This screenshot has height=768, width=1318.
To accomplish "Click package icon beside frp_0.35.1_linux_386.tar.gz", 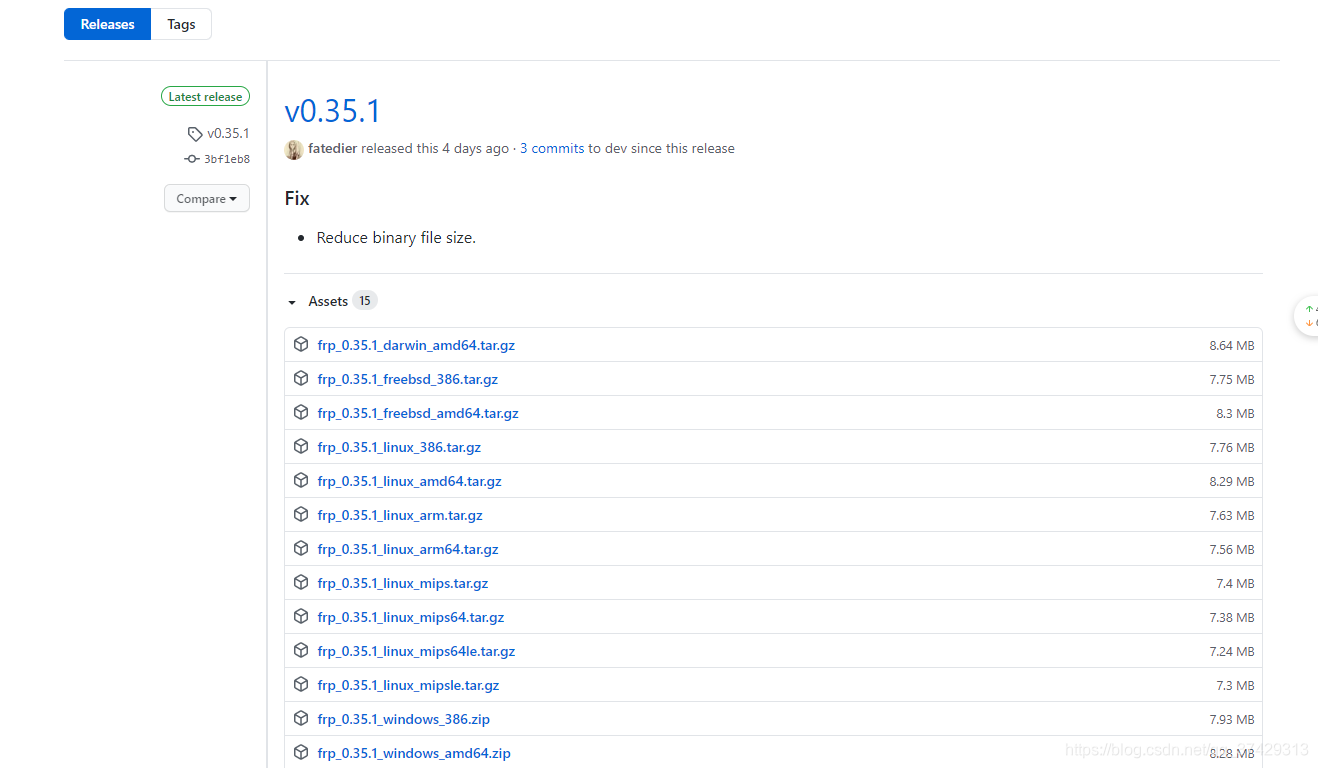I will click(x=301, y=446).
